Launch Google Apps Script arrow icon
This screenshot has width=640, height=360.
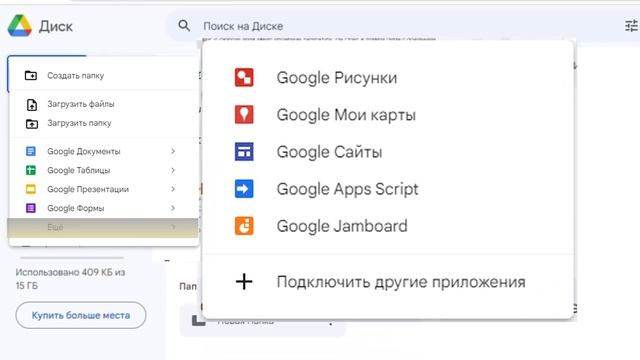coord(244,189)
